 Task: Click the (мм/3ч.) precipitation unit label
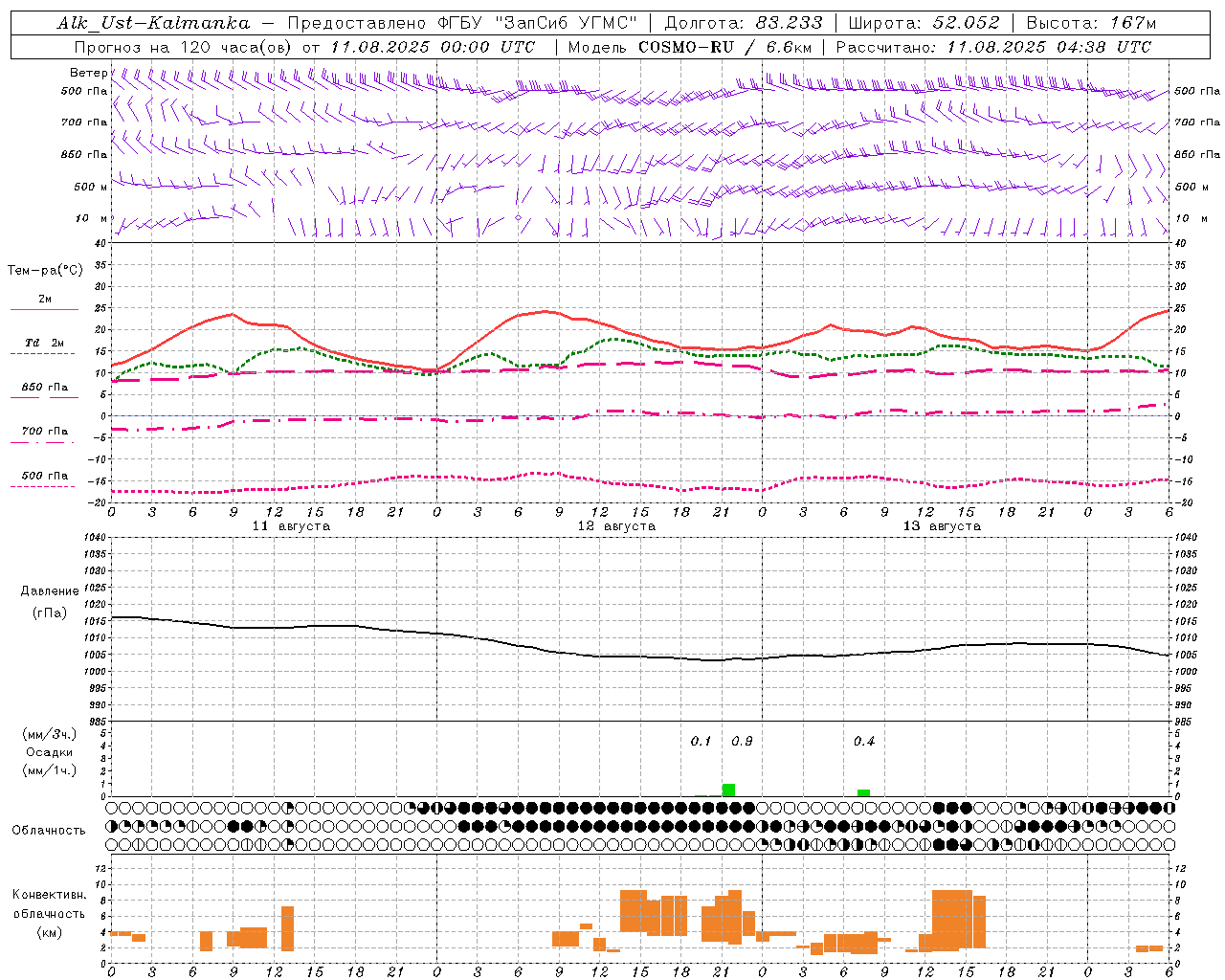50,735
